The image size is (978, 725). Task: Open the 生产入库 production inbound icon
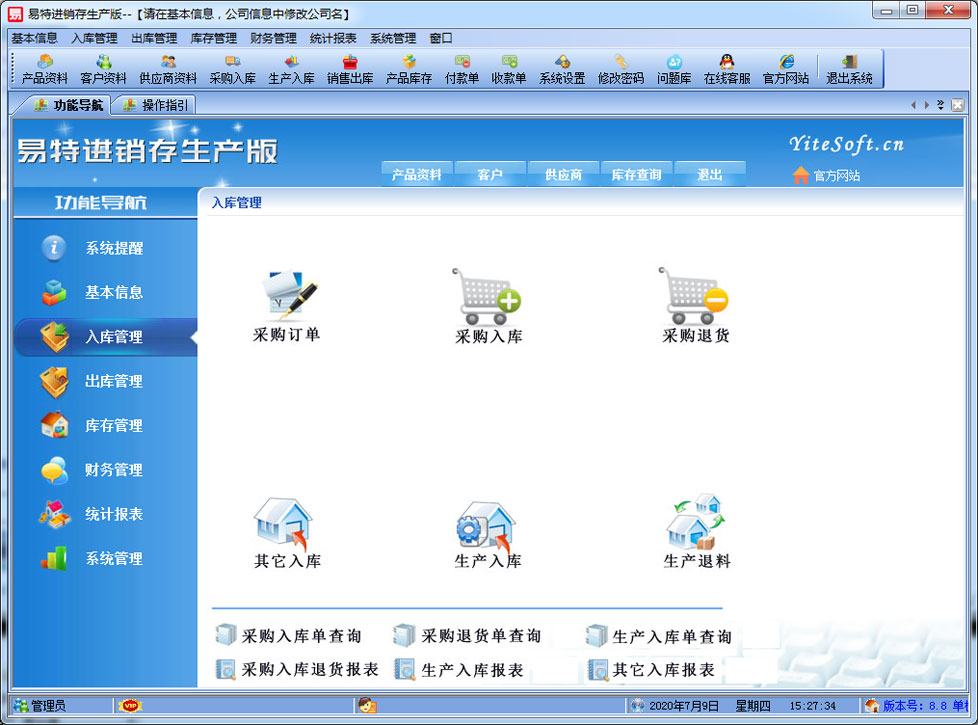click(488, 525)
